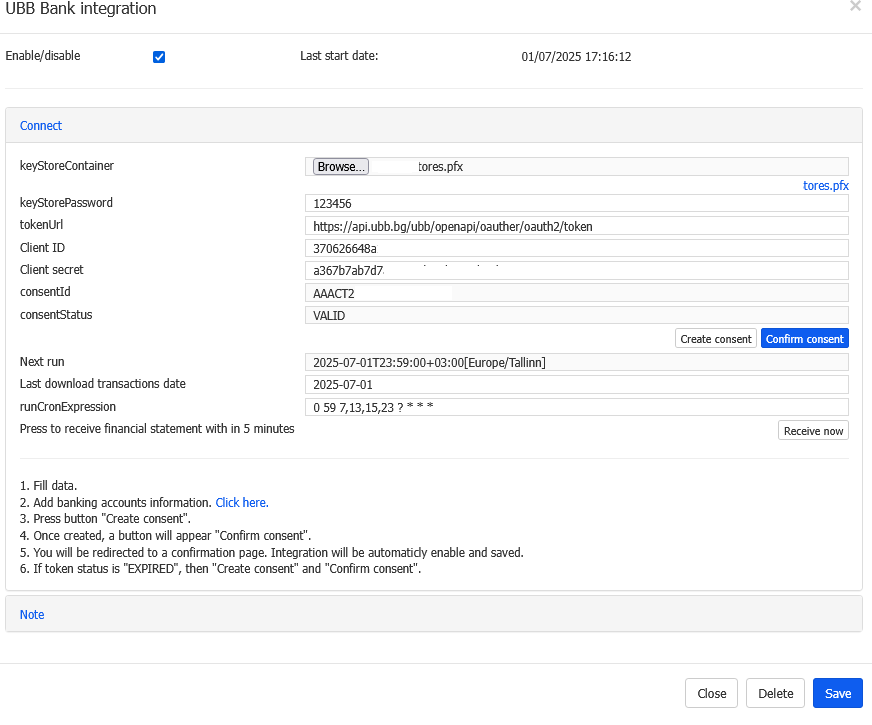Screen dimensions: 872x725
Task: Click the 'Press to receive financial statement' text
Action: [x=157, y=429]
